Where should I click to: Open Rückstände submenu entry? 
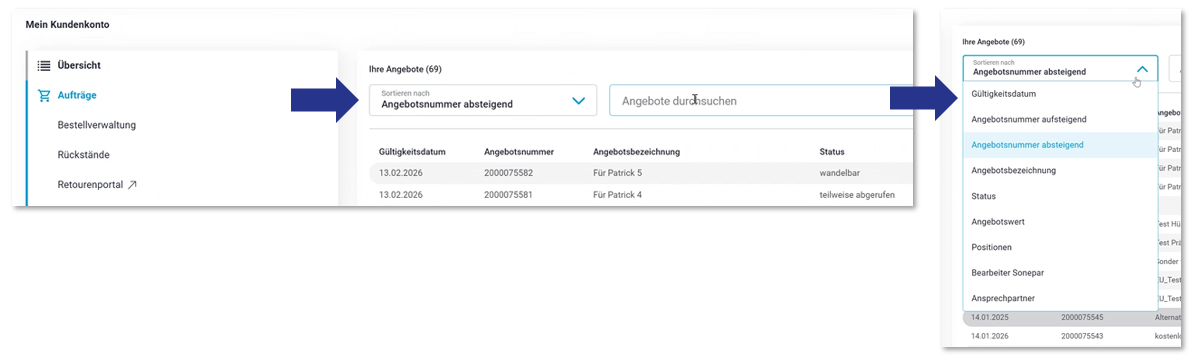click(83, 155)
